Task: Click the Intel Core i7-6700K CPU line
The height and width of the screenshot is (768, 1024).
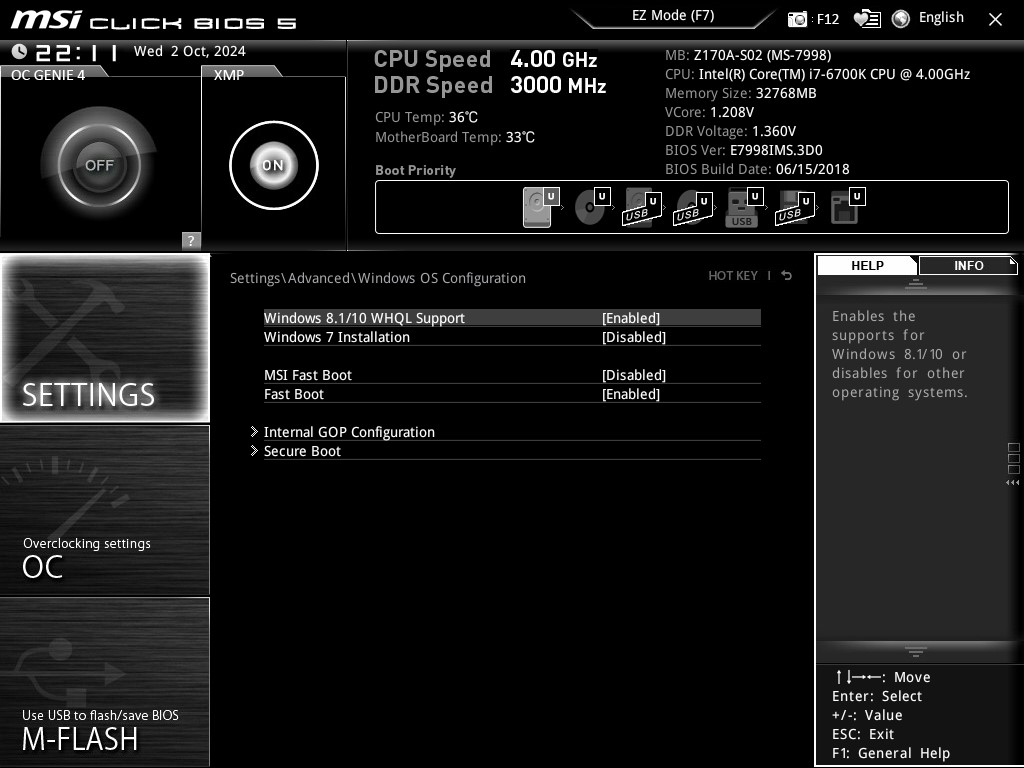Action: 818,74
